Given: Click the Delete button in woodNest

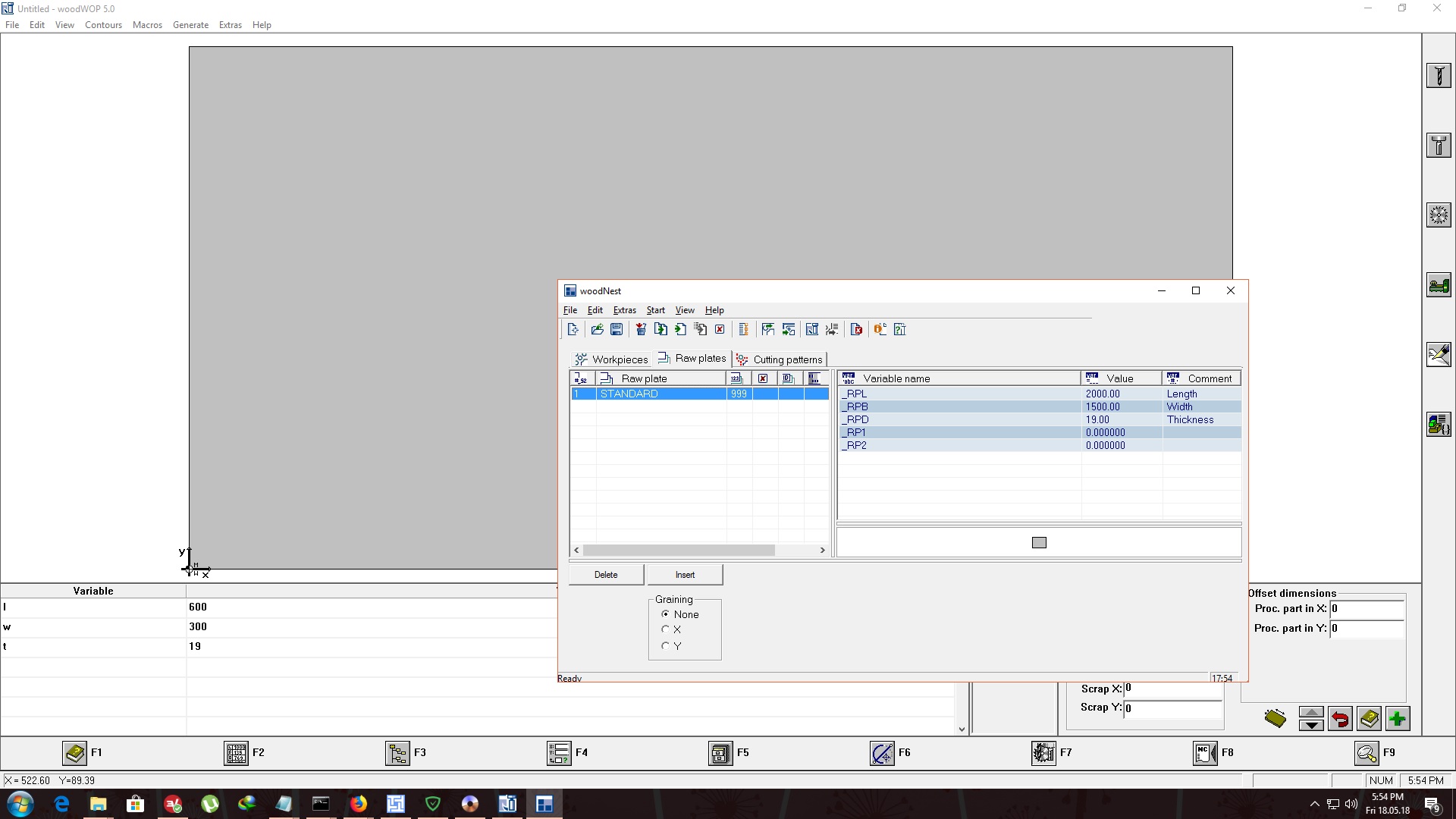Looking at the screenshot, I should 606,575.
